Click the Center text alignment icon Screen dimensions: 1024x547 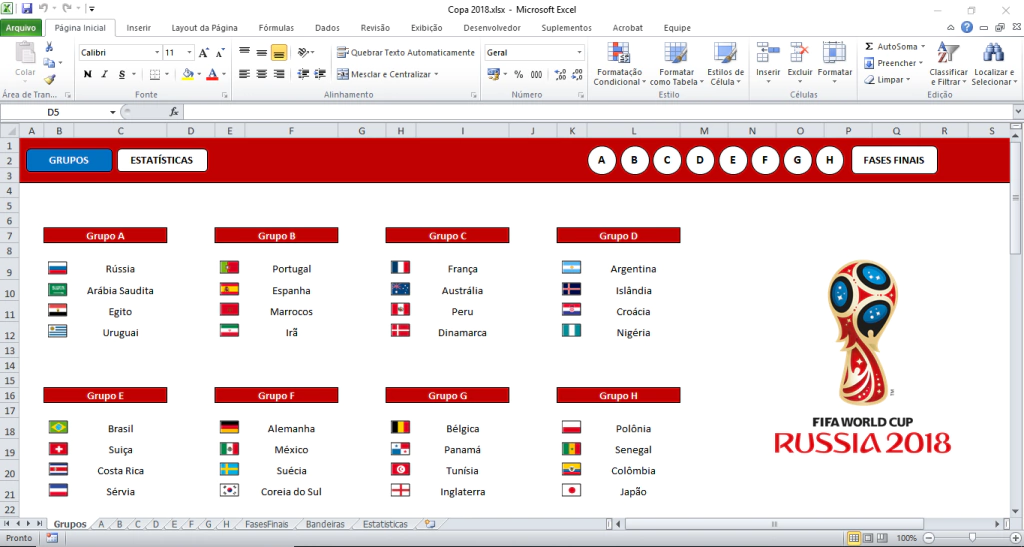pos(262,74)
